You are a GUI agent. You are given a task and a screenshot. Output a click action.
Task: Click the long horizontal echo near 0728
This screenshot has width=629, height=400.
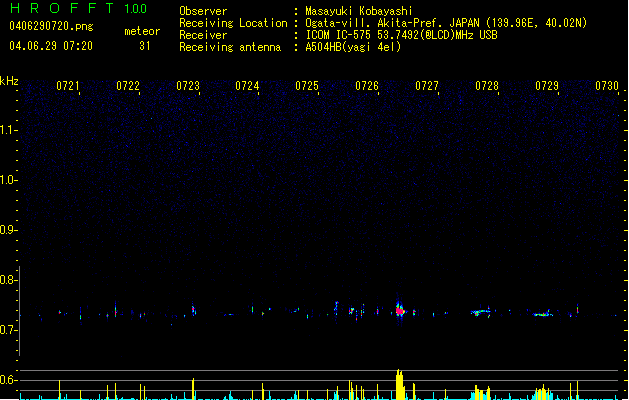click(x=483, y=312)
